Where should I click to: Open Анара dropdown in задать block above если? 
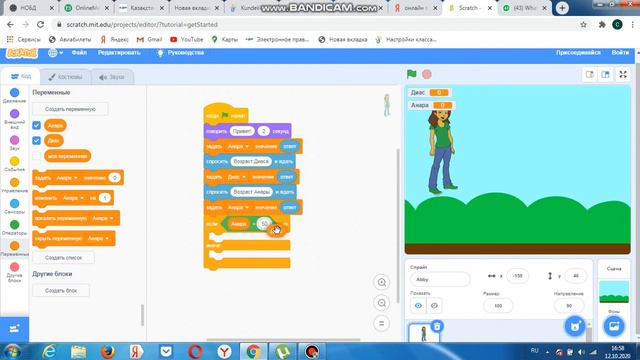238,207
